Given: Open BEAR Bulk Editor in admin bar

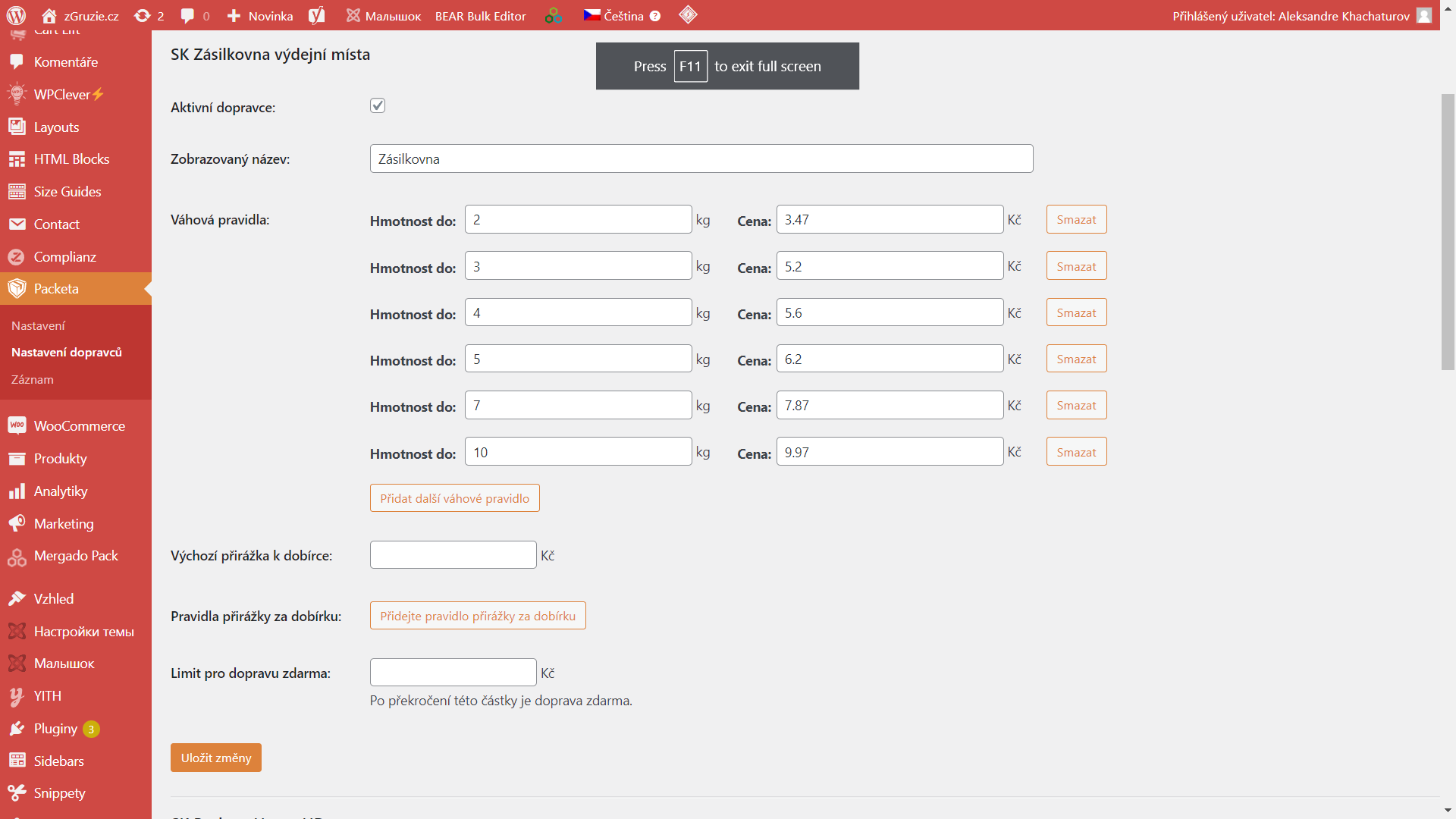Looking at the screenshot, I should [x=480, y=16].
